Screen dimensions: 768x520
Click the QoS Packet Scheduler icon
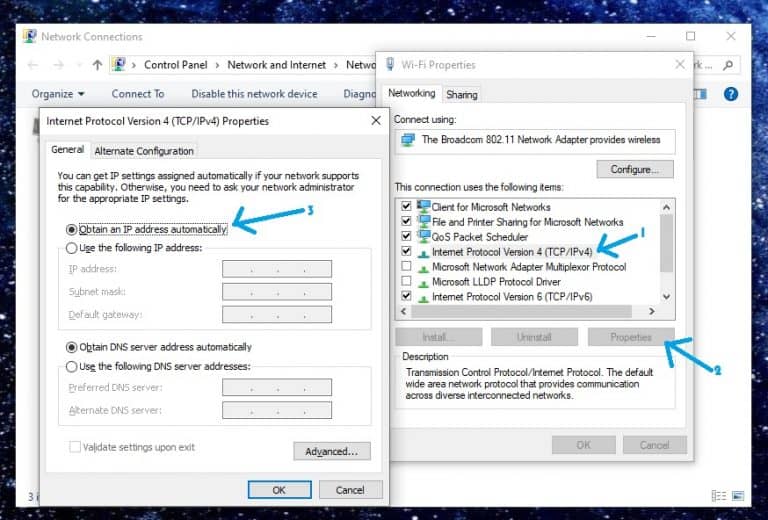pos(423,236)
